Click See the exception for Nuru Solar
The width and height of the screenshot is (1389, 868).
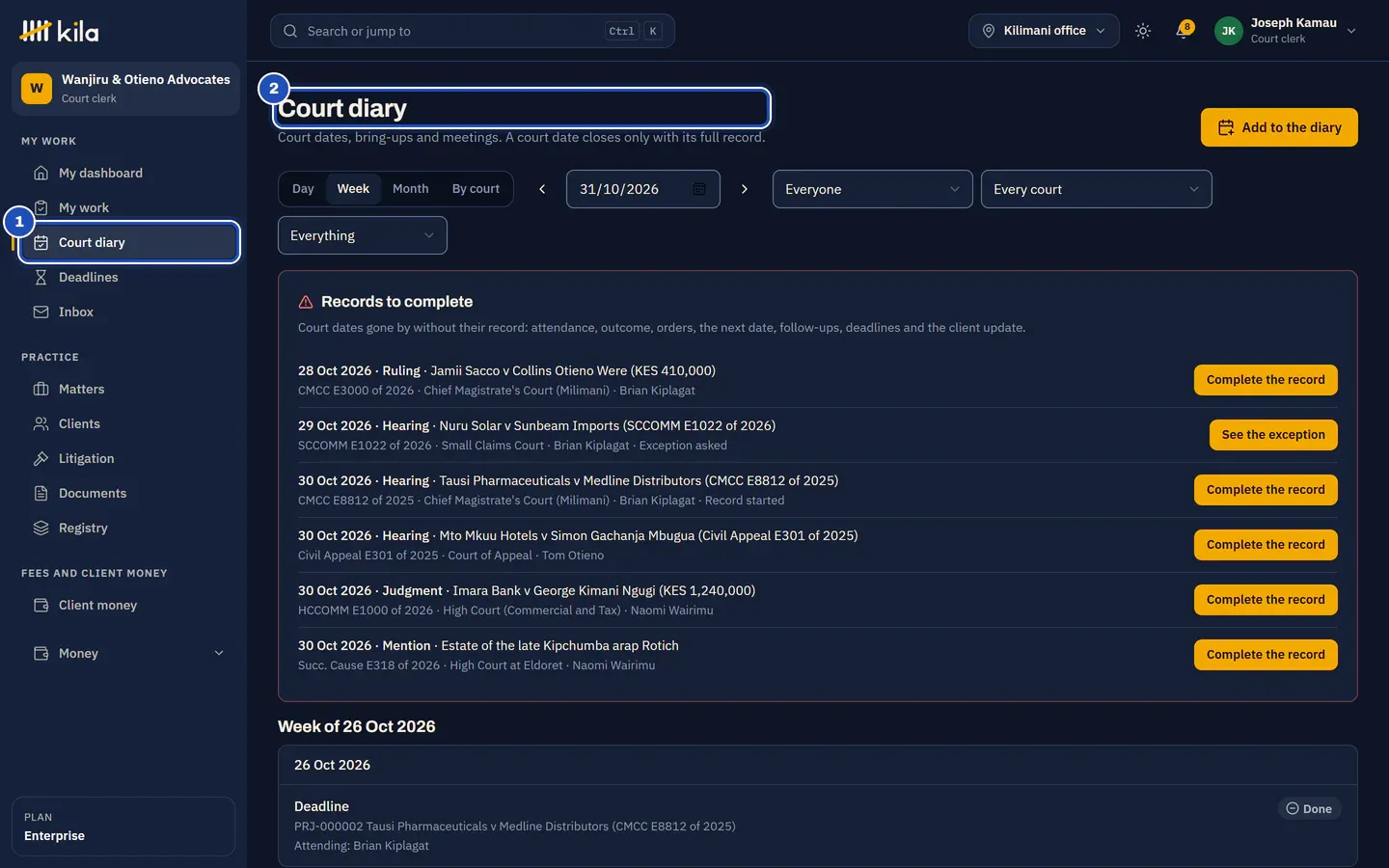(x=1273, y=435)
